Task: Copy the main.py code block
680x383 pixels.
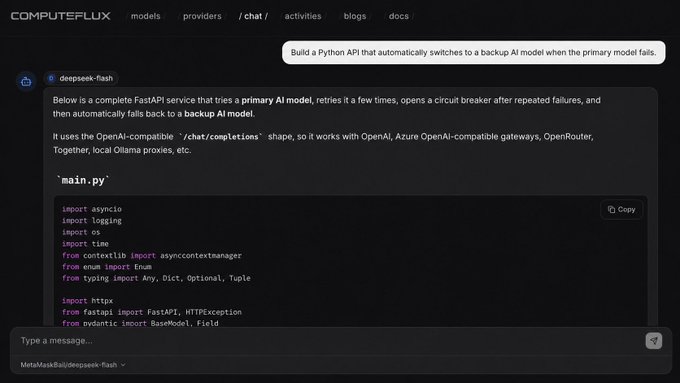Action: (x=621, y=210)
